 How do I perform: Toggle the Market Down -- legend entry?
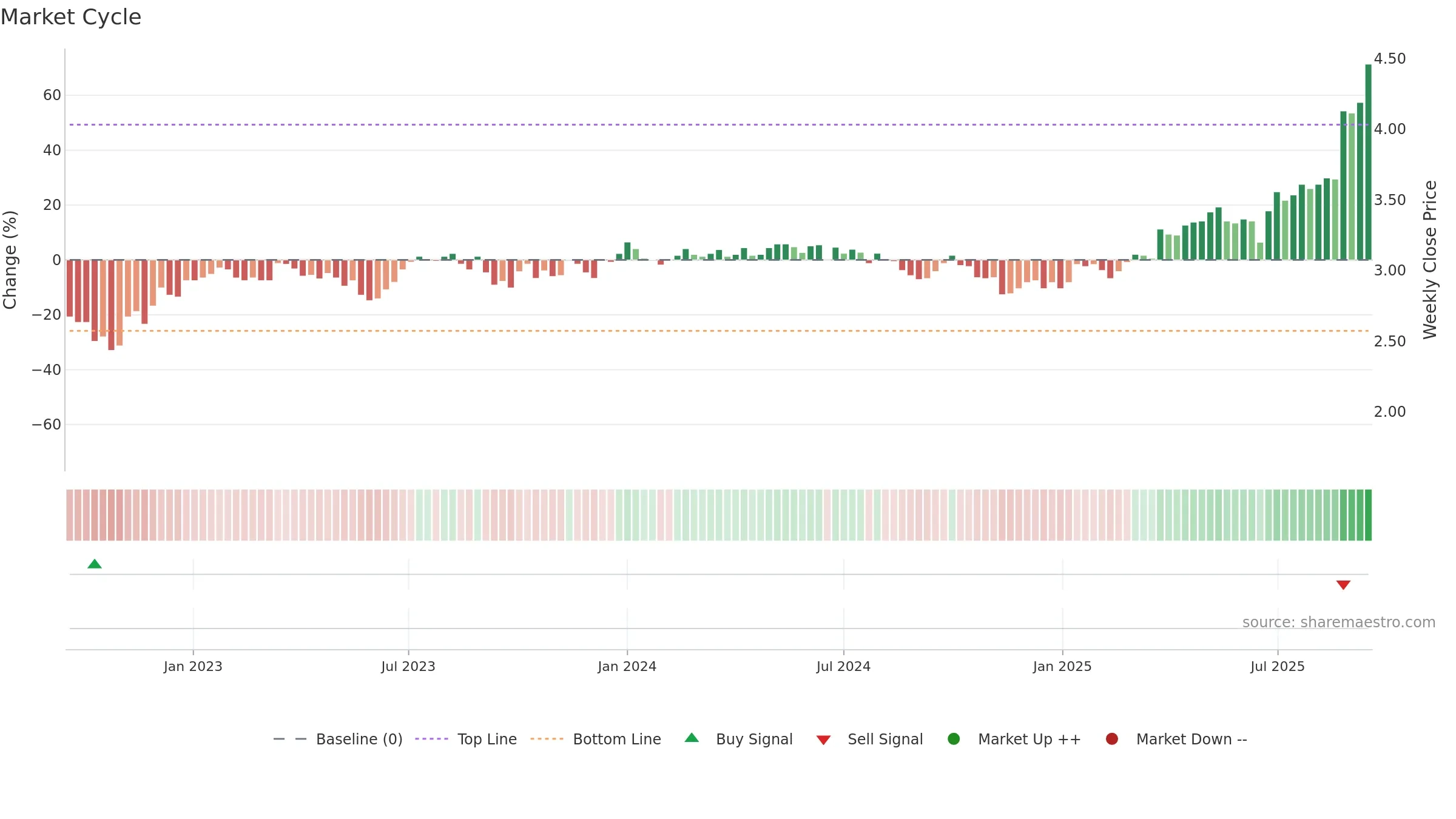point(1176,739)
